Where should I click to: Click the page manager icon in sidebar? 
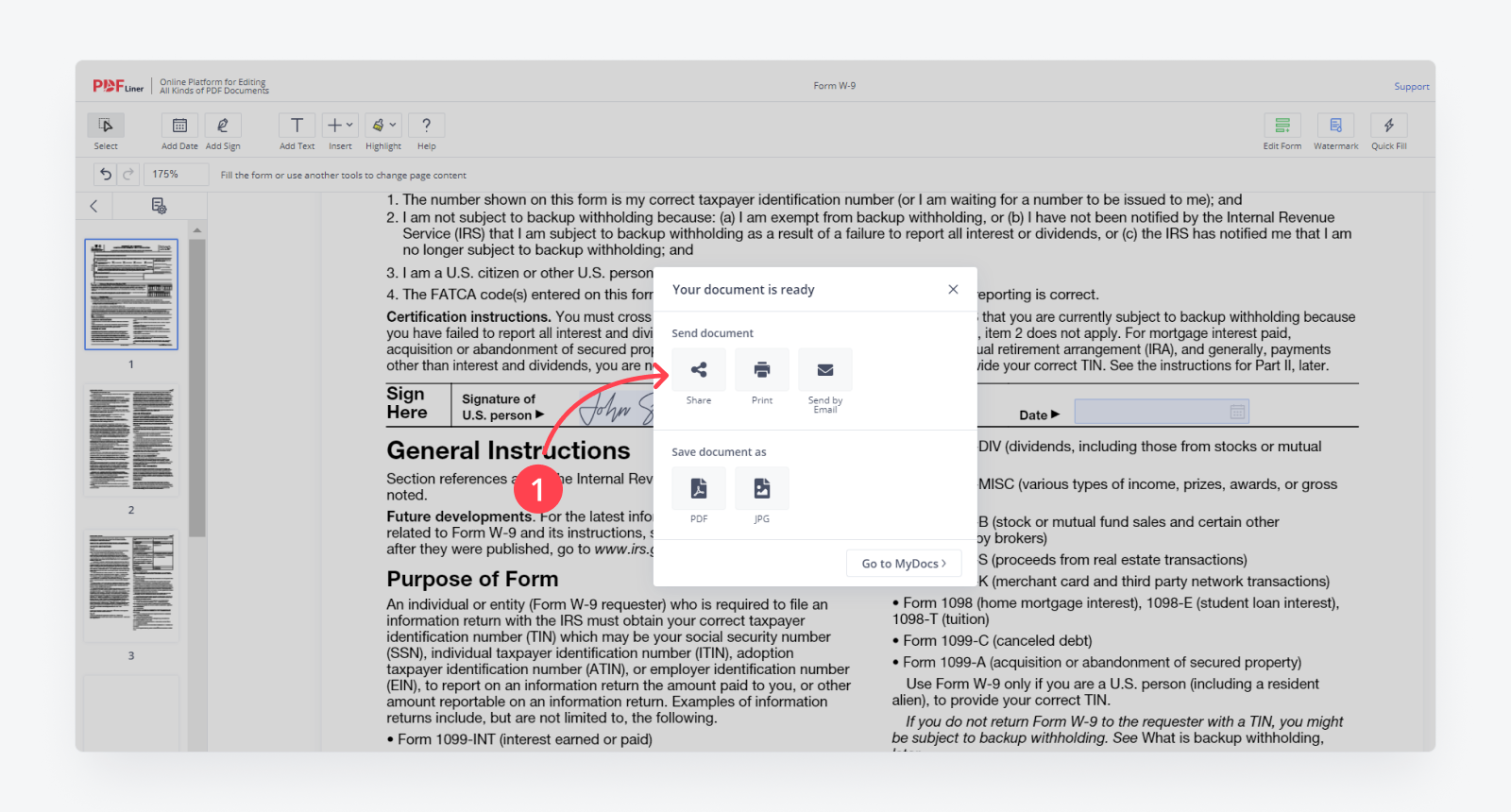(159, 206)
